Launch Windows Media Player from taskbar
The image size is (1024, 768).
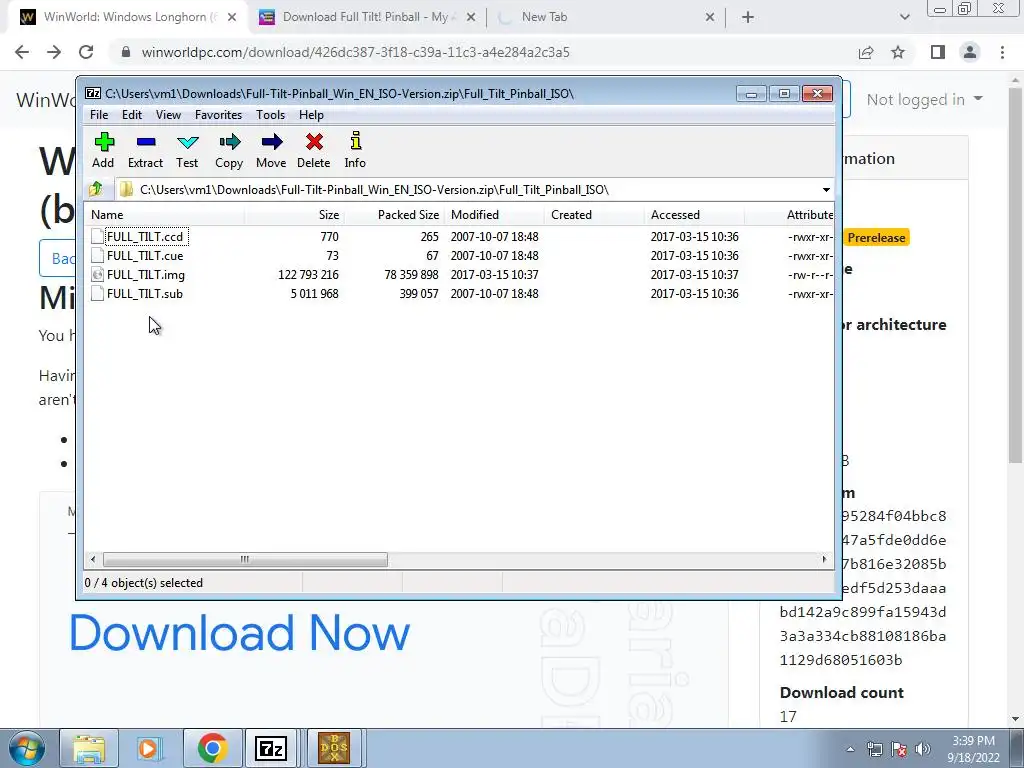150,748
